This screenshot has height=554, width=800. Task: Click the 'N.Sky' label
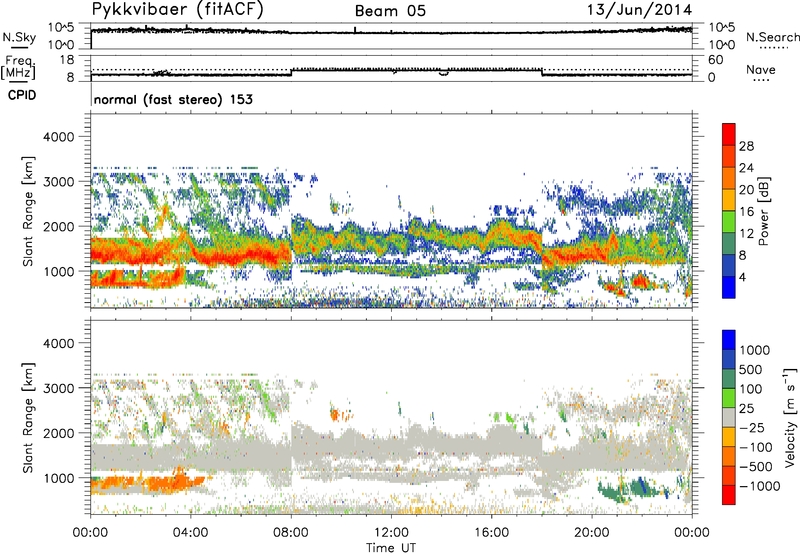click(x=19, y=37)
